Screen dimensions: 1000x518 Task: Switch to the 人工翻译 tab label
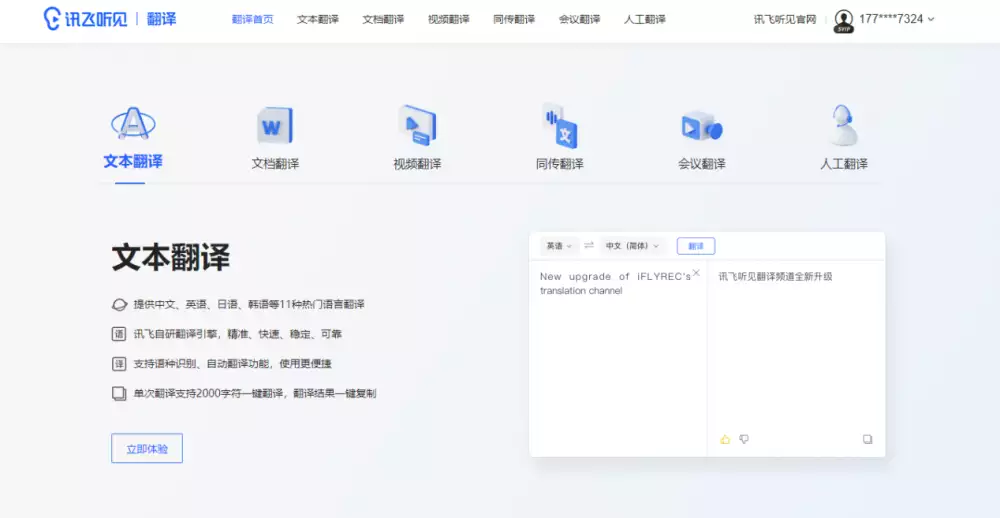click(x=844, y=164)
